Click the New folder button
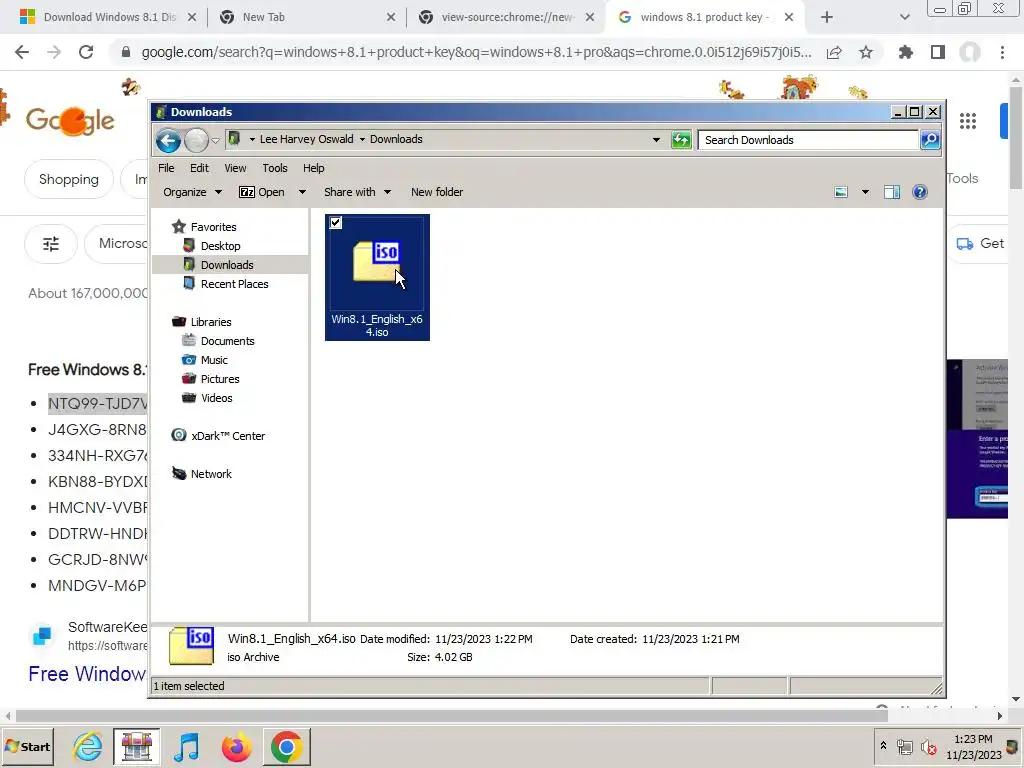The width and height of the screenshot is (1024, 768). (x=437, y=192)
